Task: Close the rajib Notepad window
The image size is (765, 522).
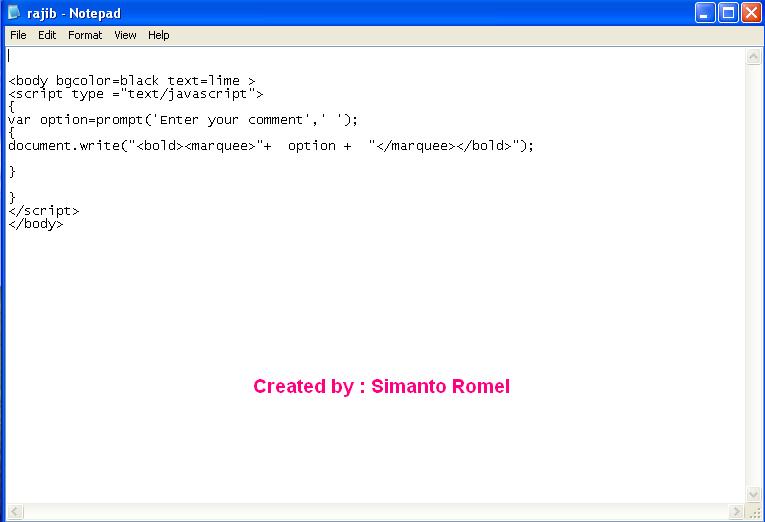Action: click(x=752, y=13)
